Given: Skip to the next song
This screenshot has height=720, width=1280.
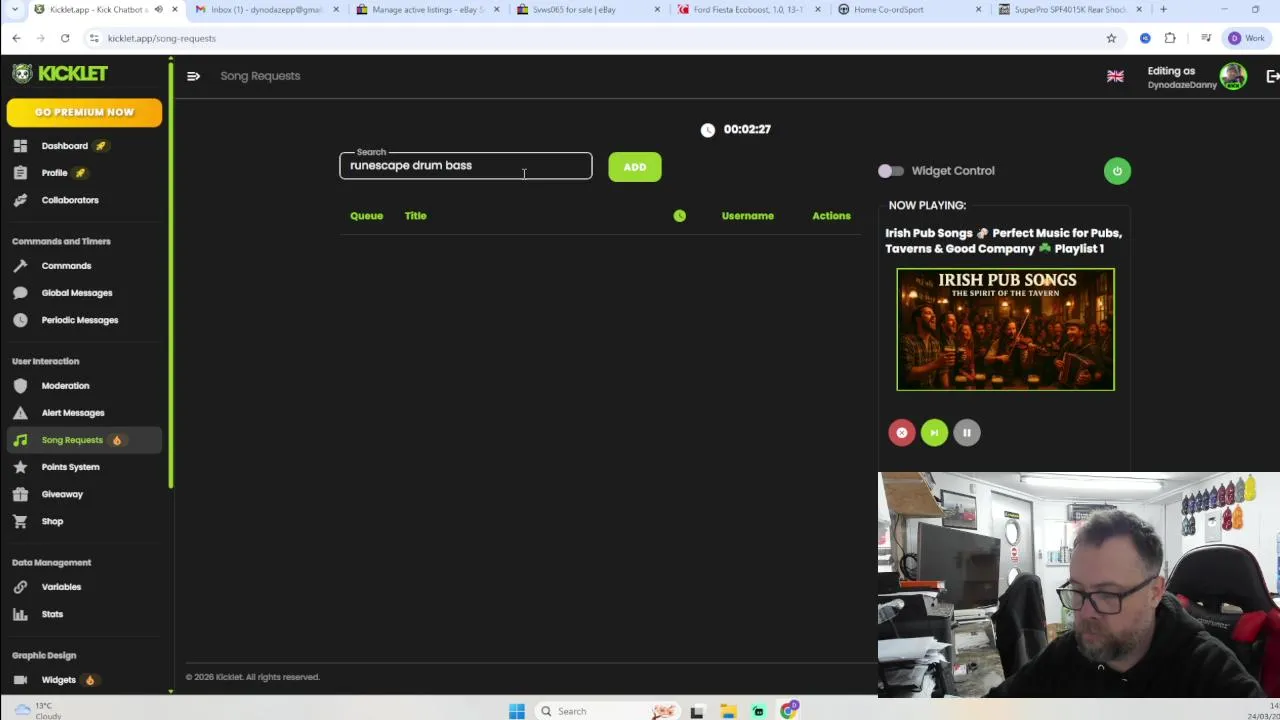Looking at the screenshot, I should 934,433.
